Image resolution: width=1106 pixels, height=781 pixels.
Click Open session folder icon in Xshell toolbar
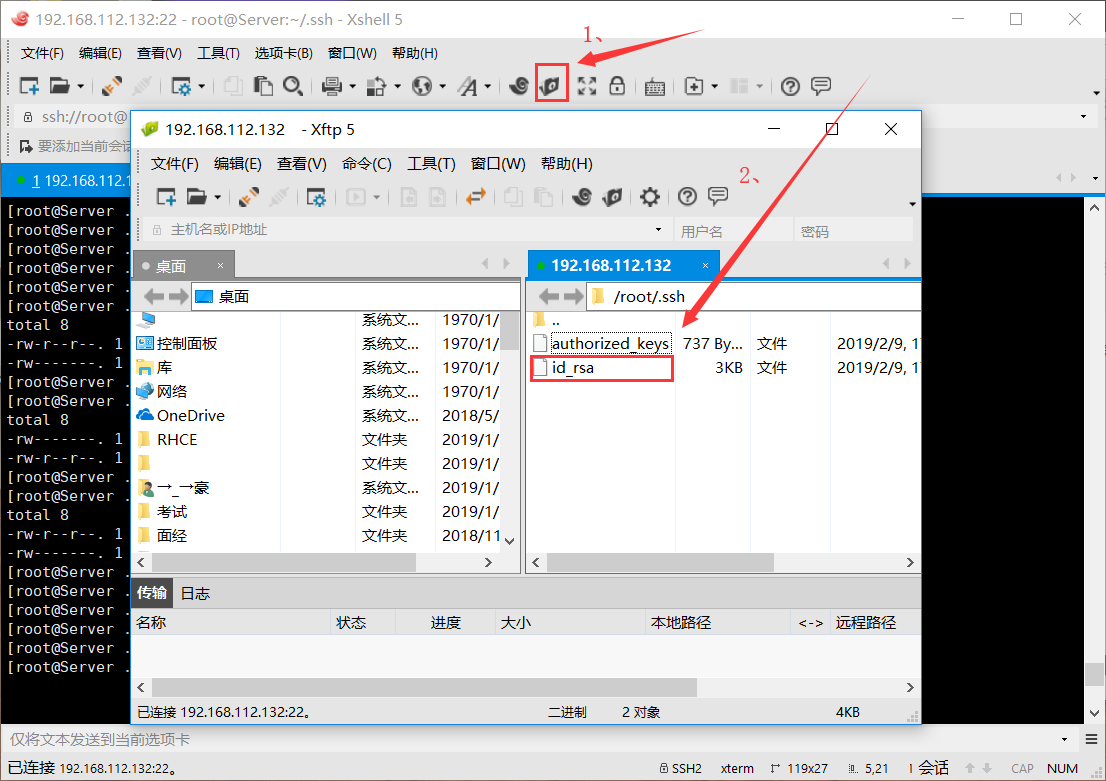pos(59,86)
